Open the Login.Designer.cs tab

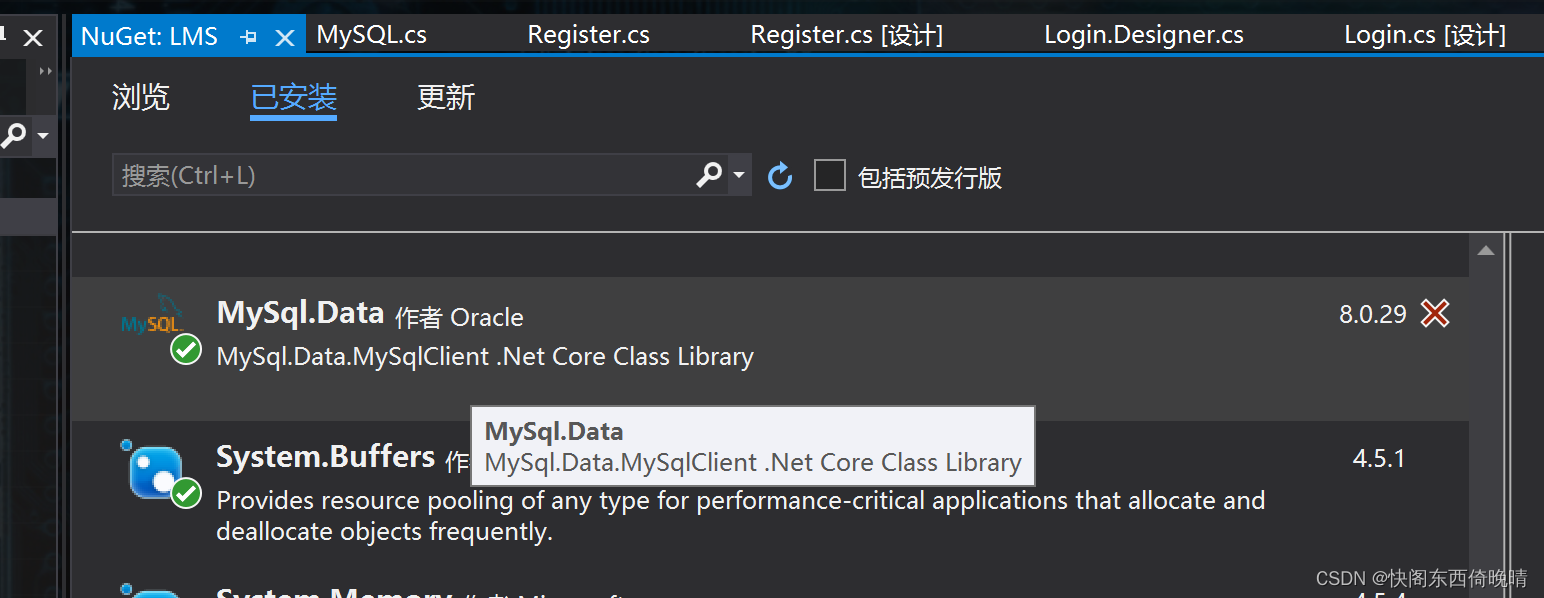pos(1143,33)
